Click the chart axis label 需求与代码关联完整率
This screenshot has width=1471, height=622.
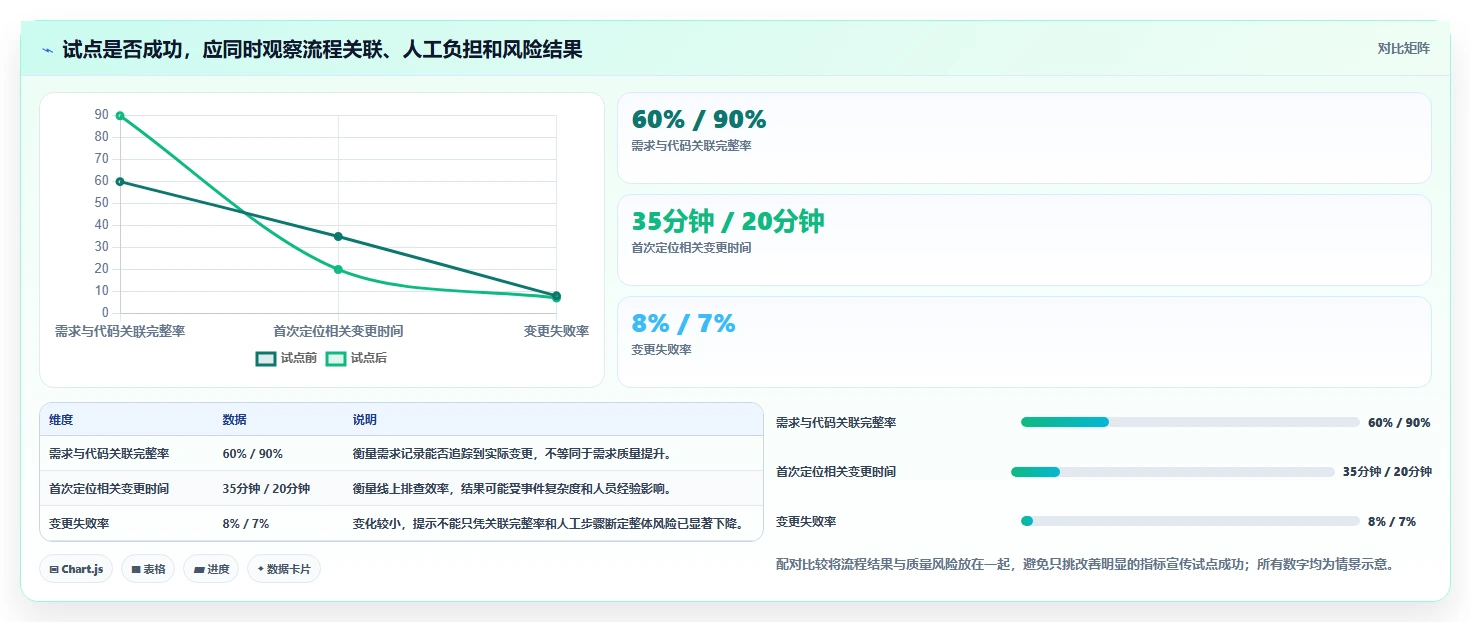120,331
